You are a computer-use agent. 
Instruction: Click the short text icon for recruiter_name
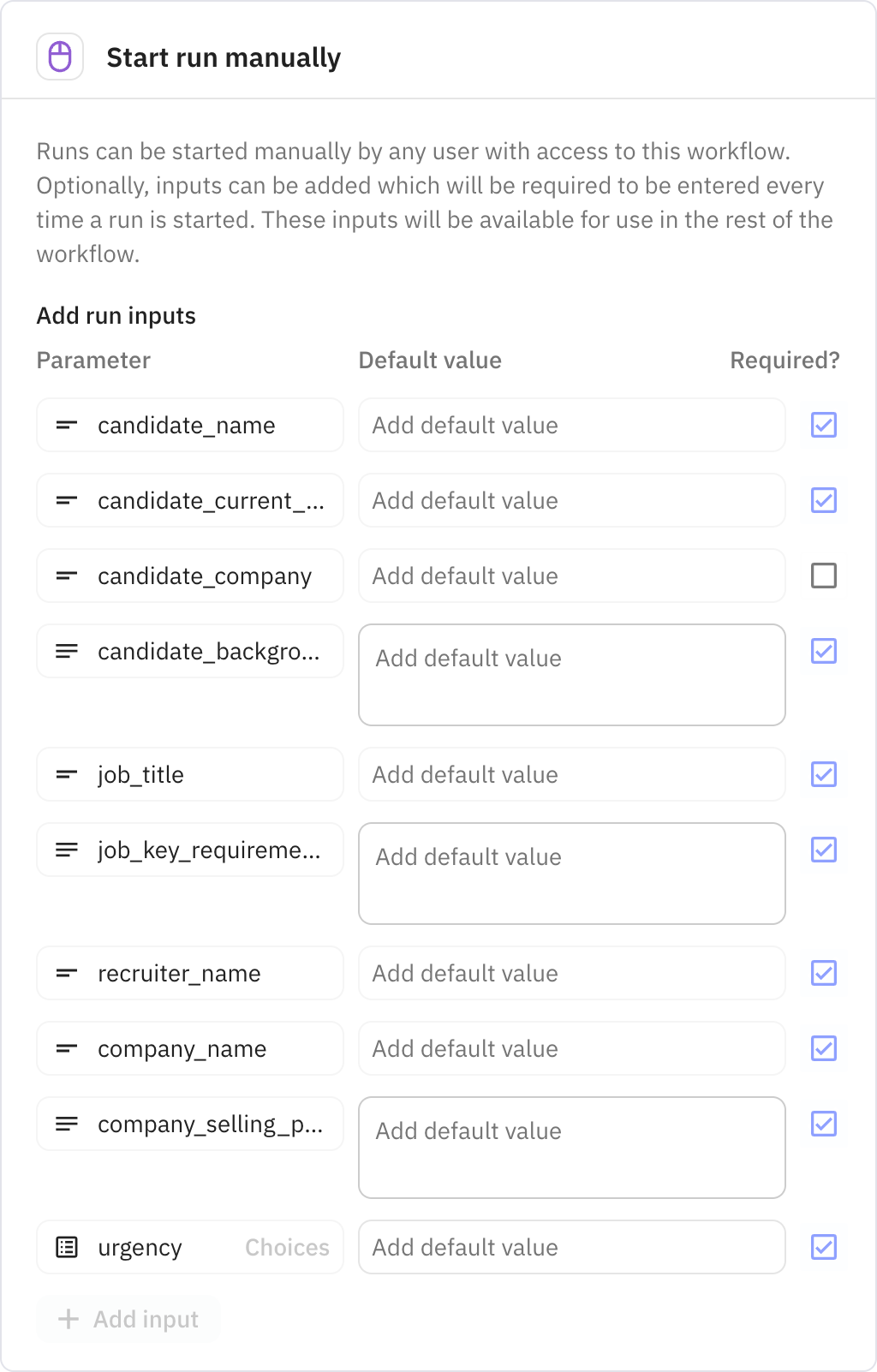pyautogui.click(x=67, y=974)
